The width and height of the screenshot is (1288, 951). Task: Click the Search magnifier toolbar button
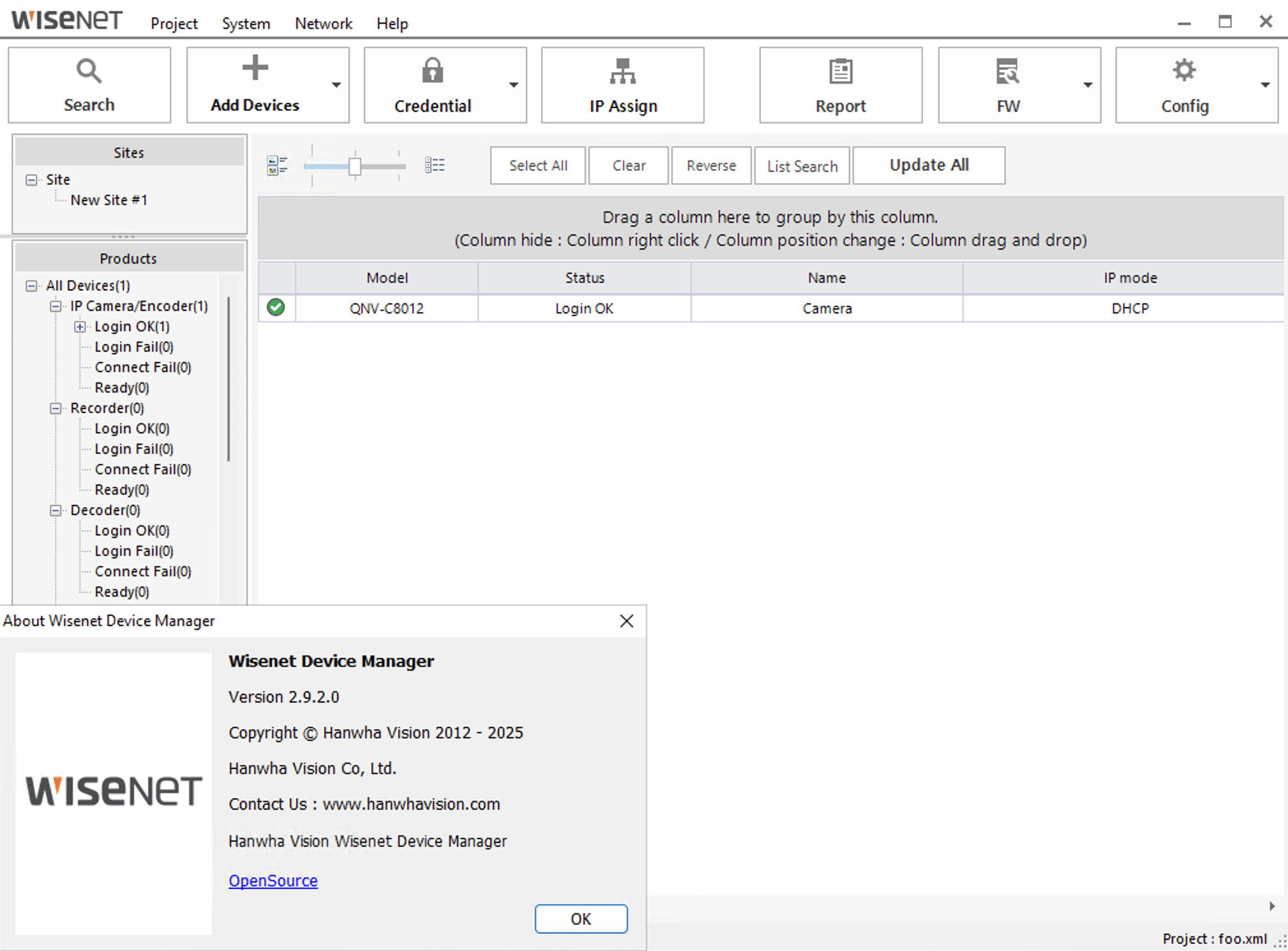[x=89, y=71]
